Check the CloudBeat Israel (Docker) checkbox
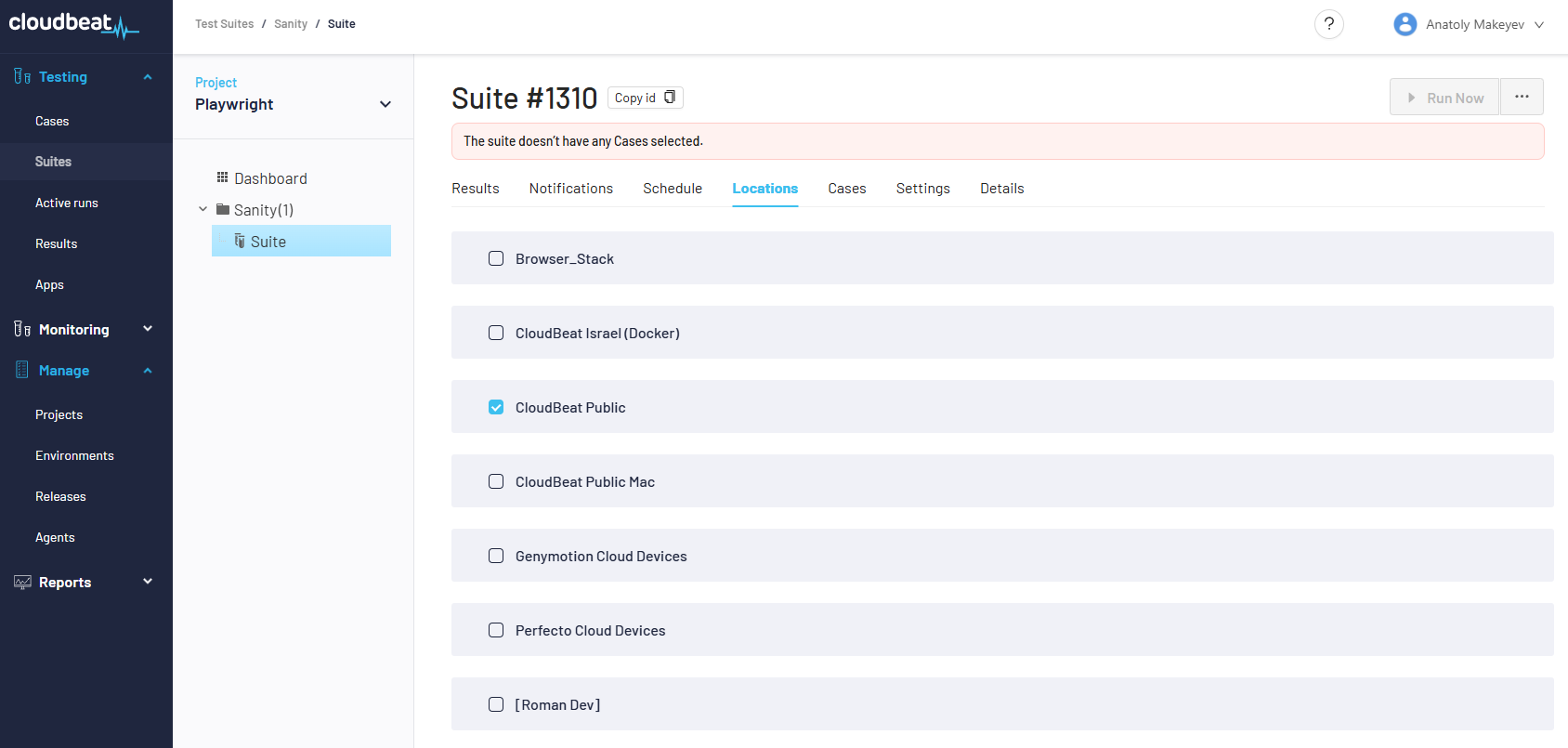Viewport: 1568px width, 748px height. coord(496,333)
